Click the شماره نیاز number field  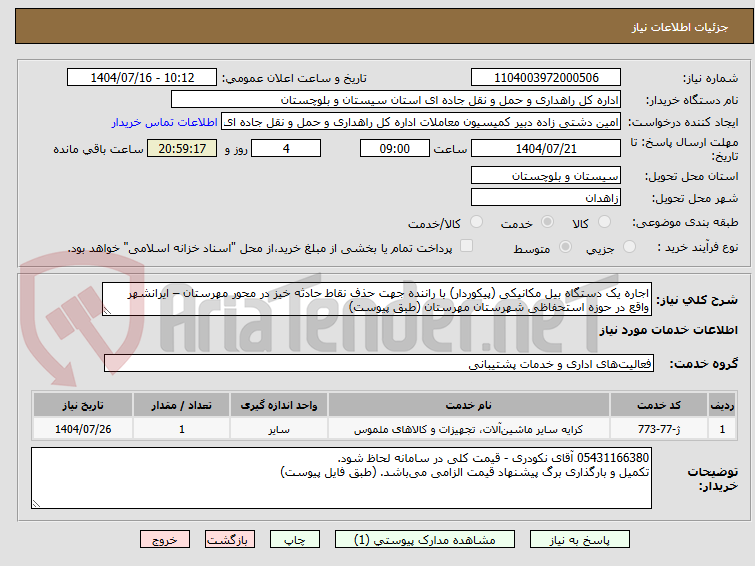[x=546, y=78]
